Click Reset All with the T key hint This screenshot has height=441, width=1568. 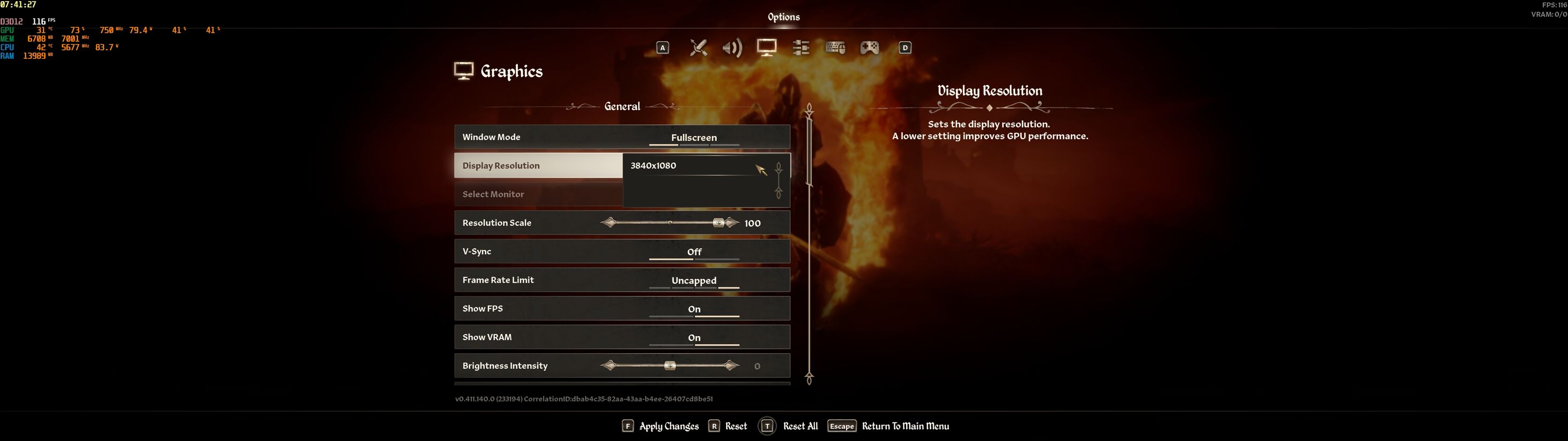tap(788, 426)
